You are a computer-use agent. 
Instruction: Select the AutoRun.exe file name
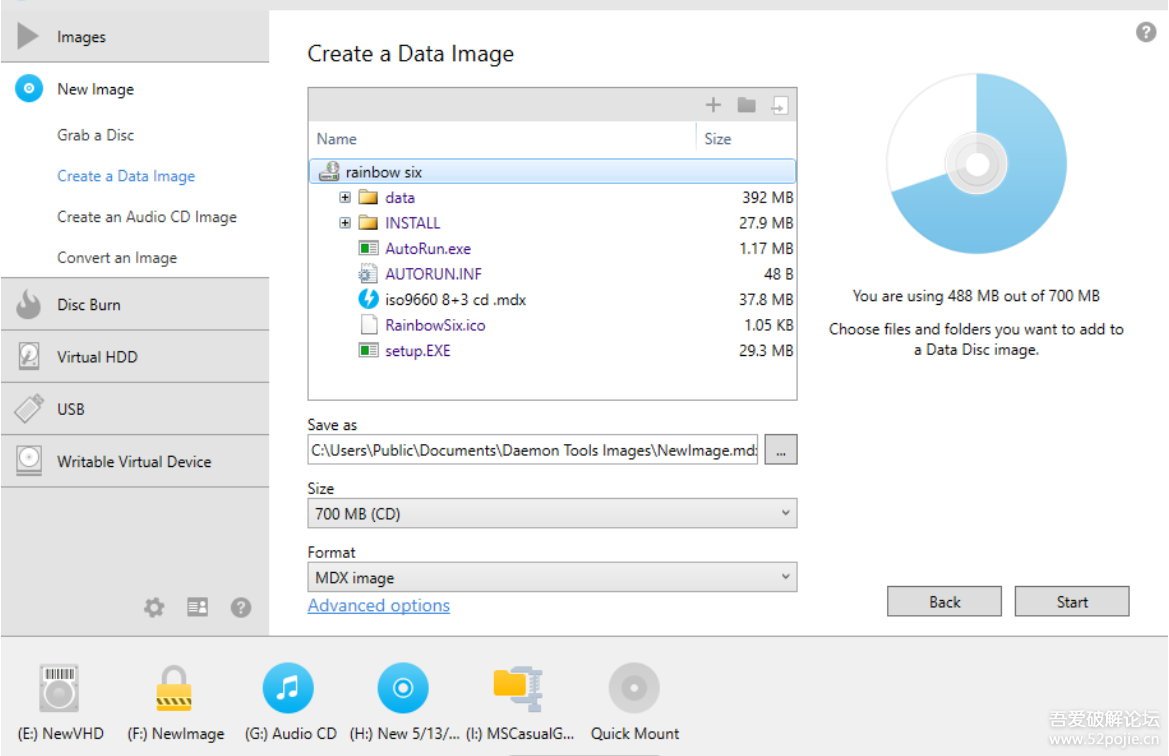tap(428, 248)
